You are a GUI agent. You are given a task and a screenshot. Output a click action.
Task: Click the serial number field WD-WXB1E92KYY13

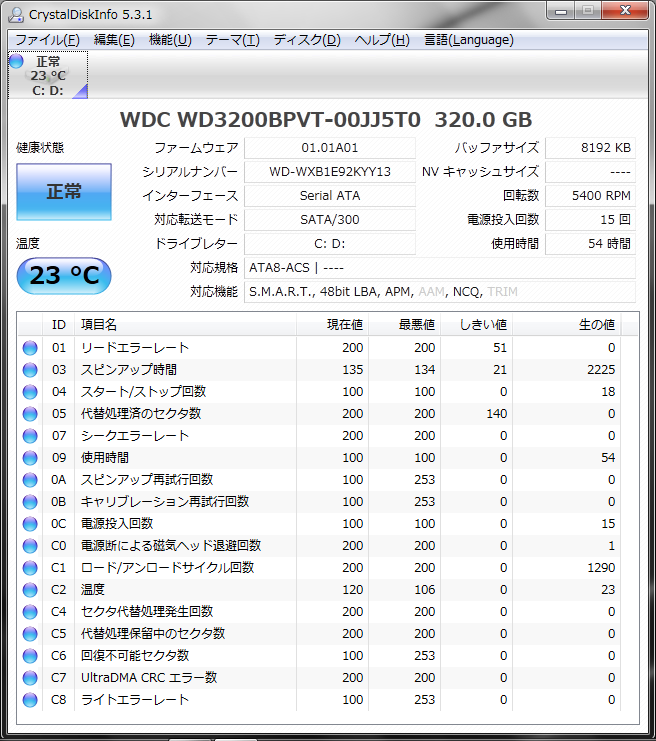point(330,172)
